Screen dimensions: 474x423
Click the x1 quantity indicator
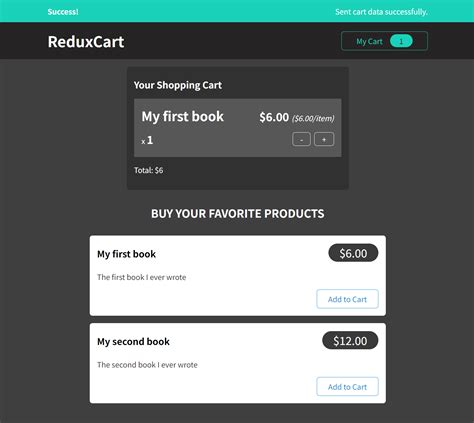(147, 140)
